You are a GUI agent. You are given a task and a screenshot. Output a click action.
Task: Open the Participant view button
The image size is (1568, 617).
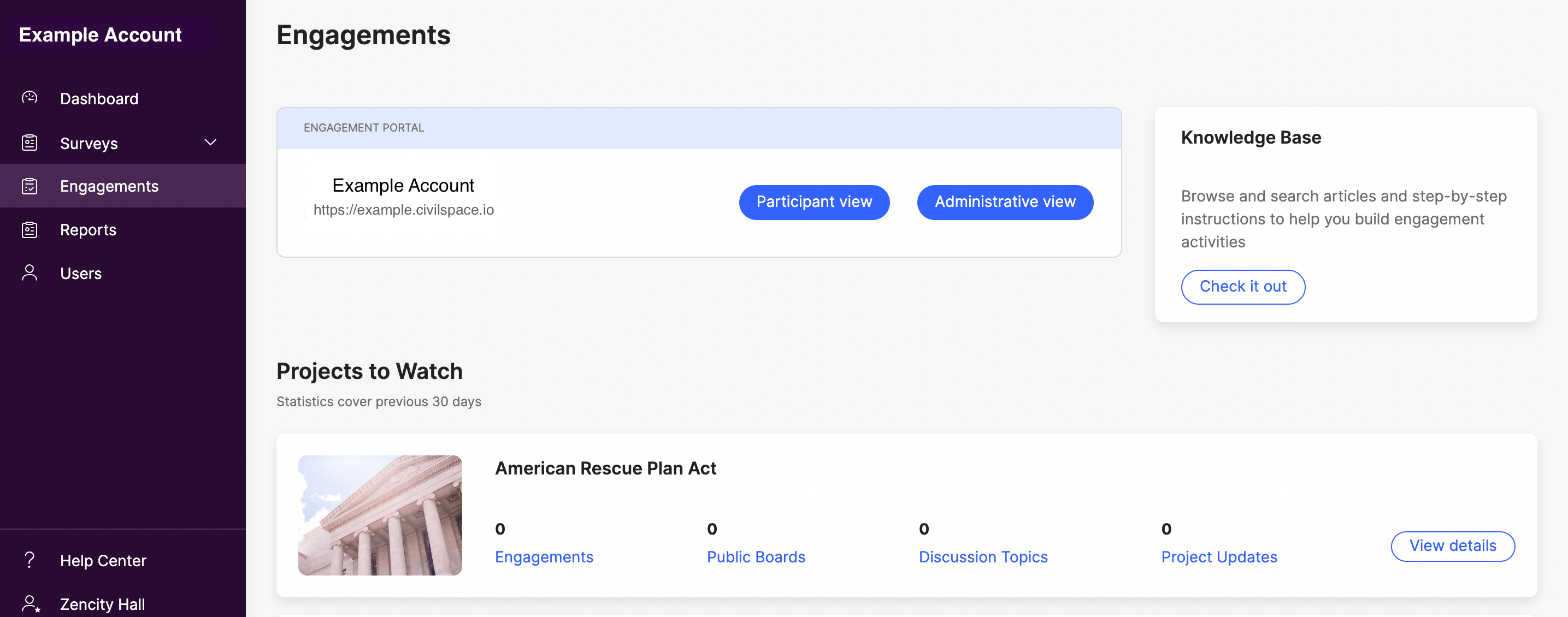click(814, 202)
